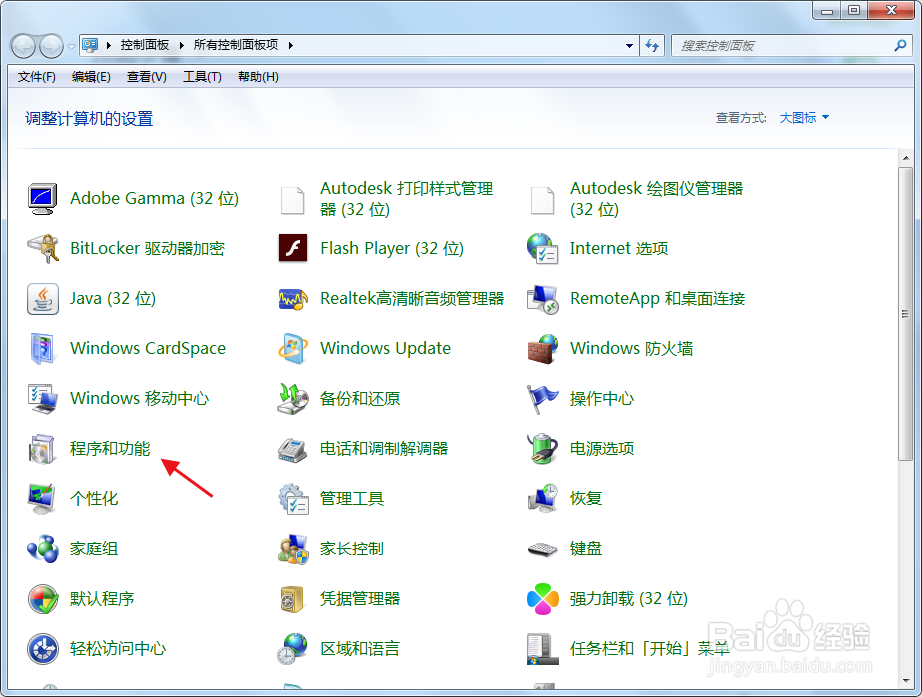922x697 pixels.
Task: Open the 强力卸载 (32 位) clover icon
Action: 543,599
